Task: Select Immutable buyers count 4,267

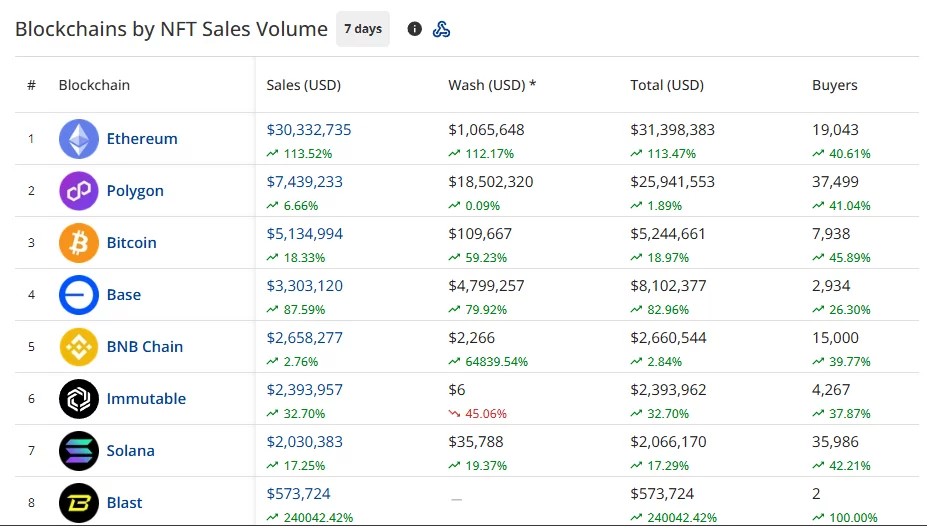Action: pyautogui.click(x=831, y=390)
